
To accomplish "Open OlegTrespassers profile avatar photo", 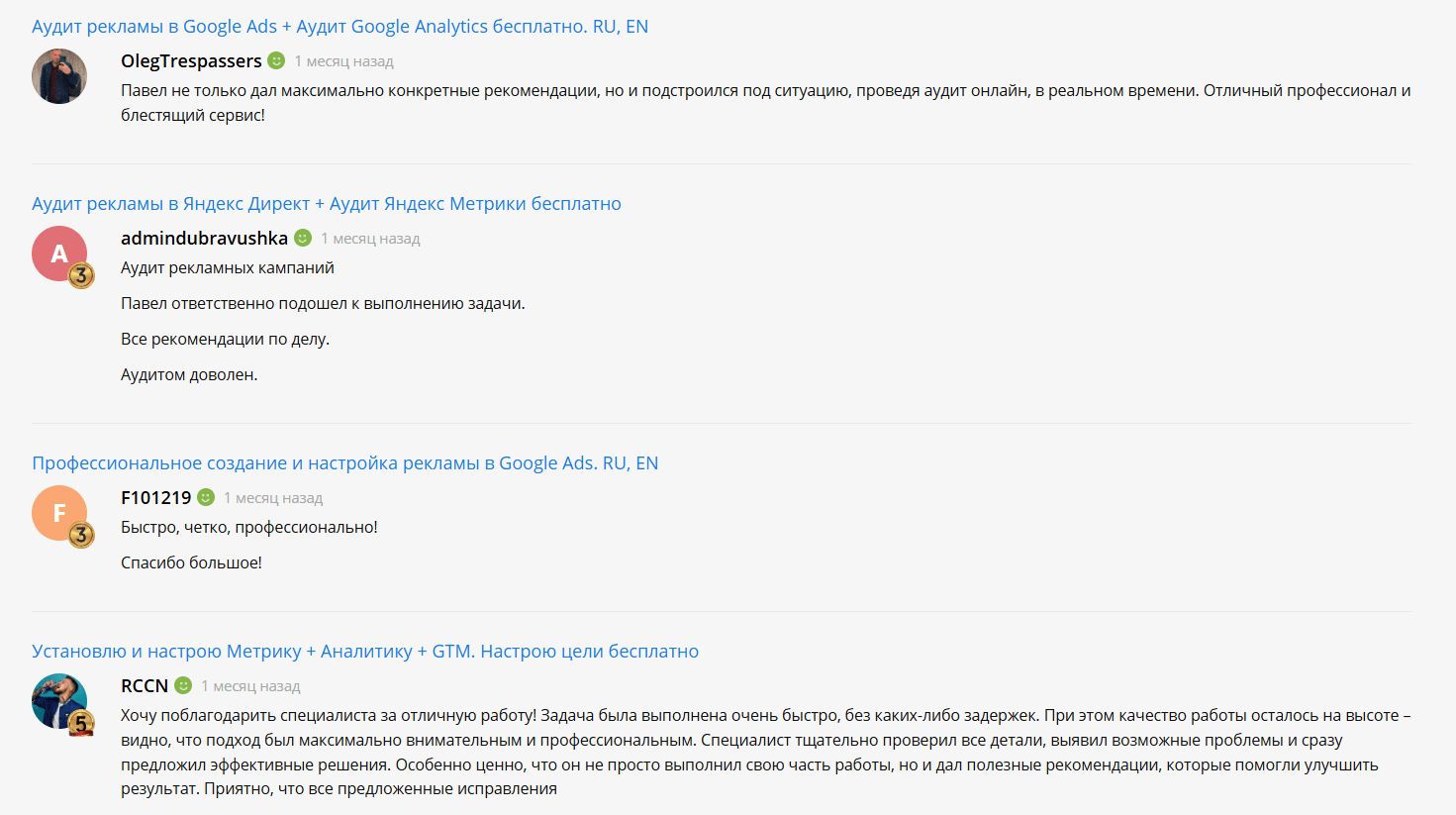I will coord(59,76).
